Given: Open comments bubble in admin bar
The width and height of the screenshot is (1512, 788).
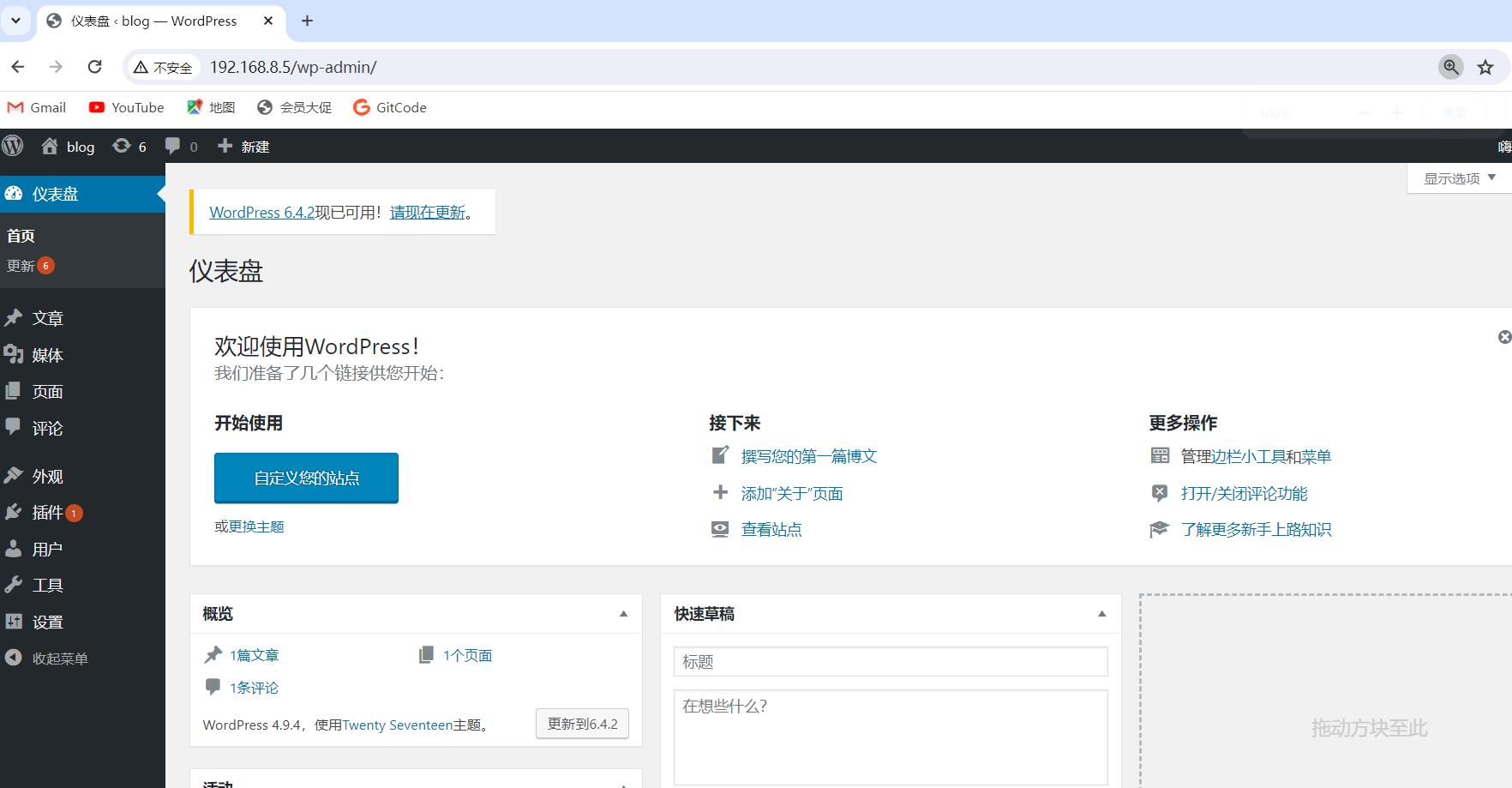Looking at the screenshot, I should (172, 146).
